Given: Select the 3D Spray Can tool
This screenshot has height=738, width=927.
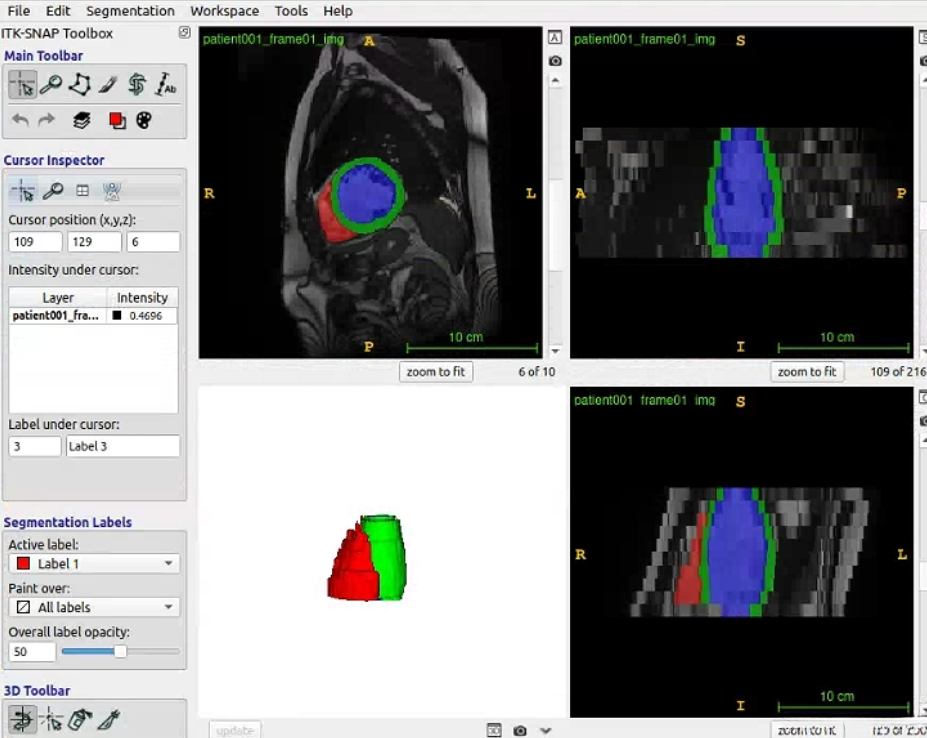Looking at the screenshot, I should [x=80, y=718].
